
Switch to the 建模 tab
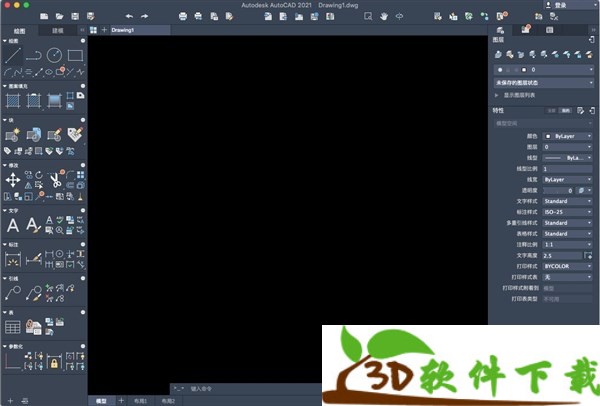point(57,31)
